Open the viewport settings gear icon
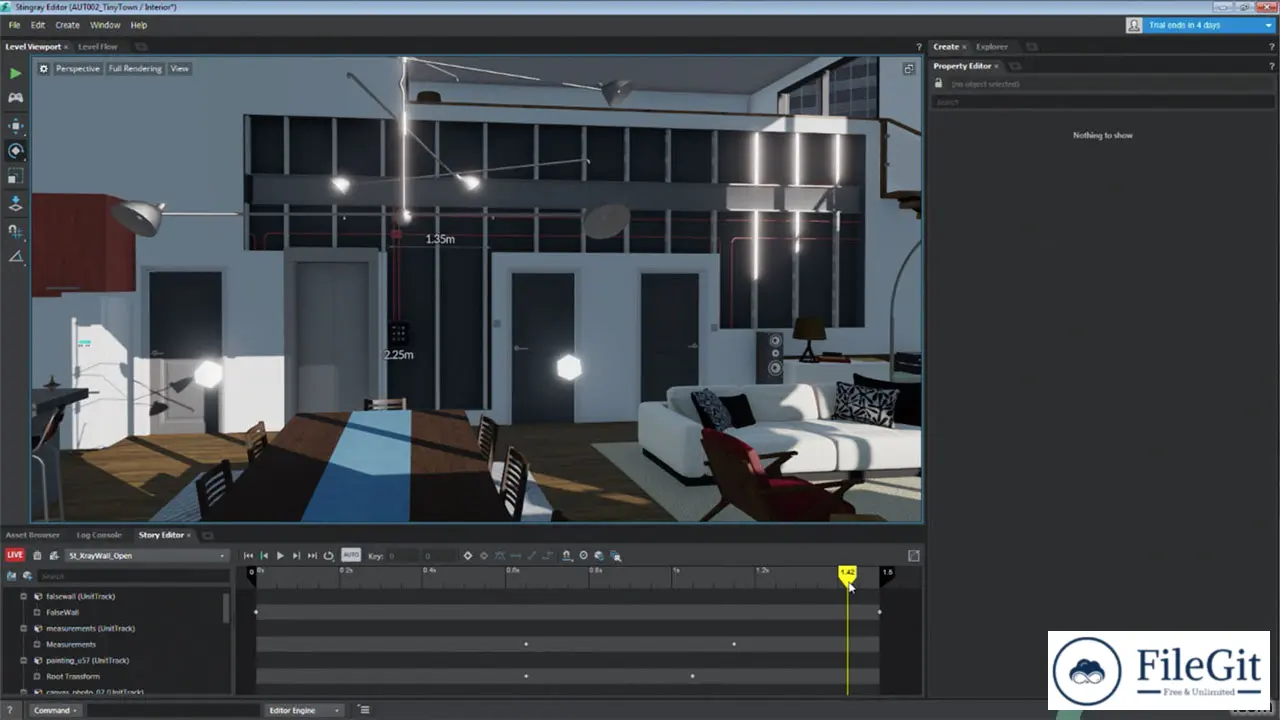This screenshot has width=1280, height=720. (43, 69)
